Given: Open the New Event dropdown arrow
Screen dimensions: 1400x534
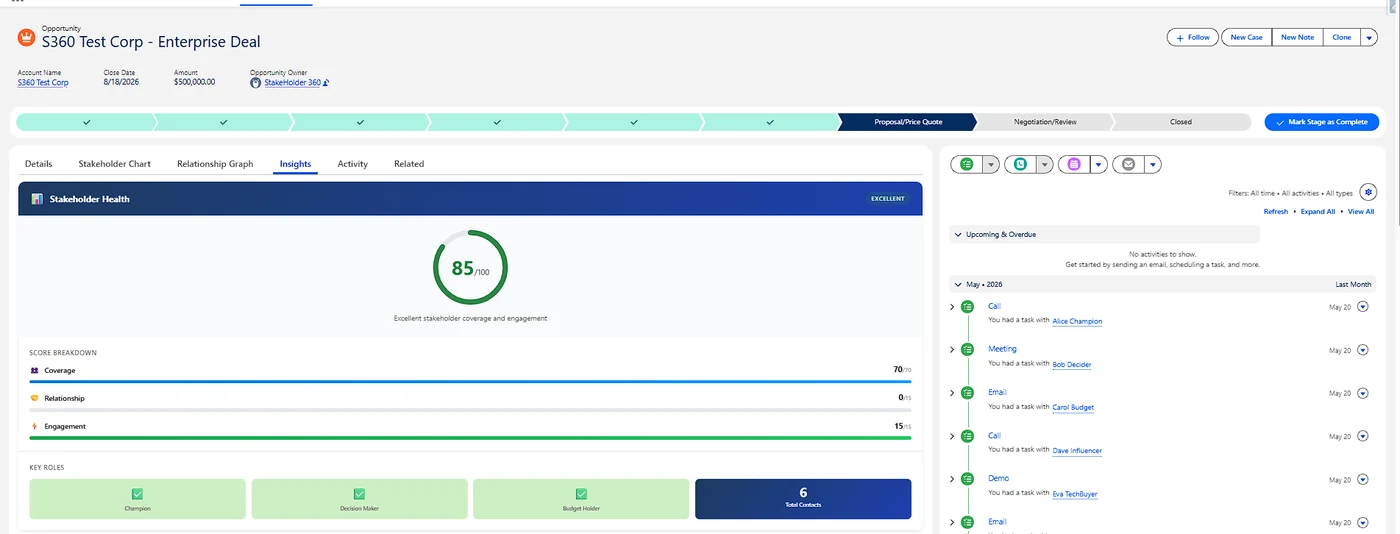Looking at the screenshot, I should (1098, 164).
